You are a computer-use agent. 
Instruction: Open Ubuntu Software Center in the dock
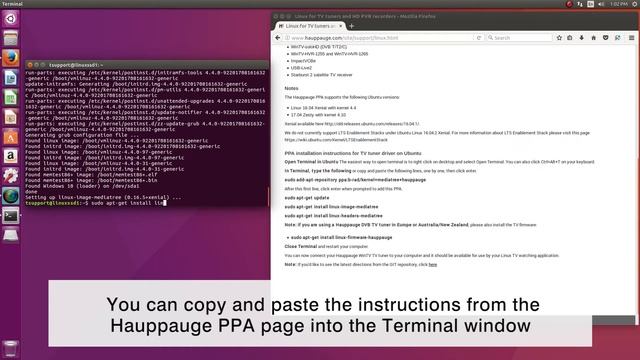[11, 137]
